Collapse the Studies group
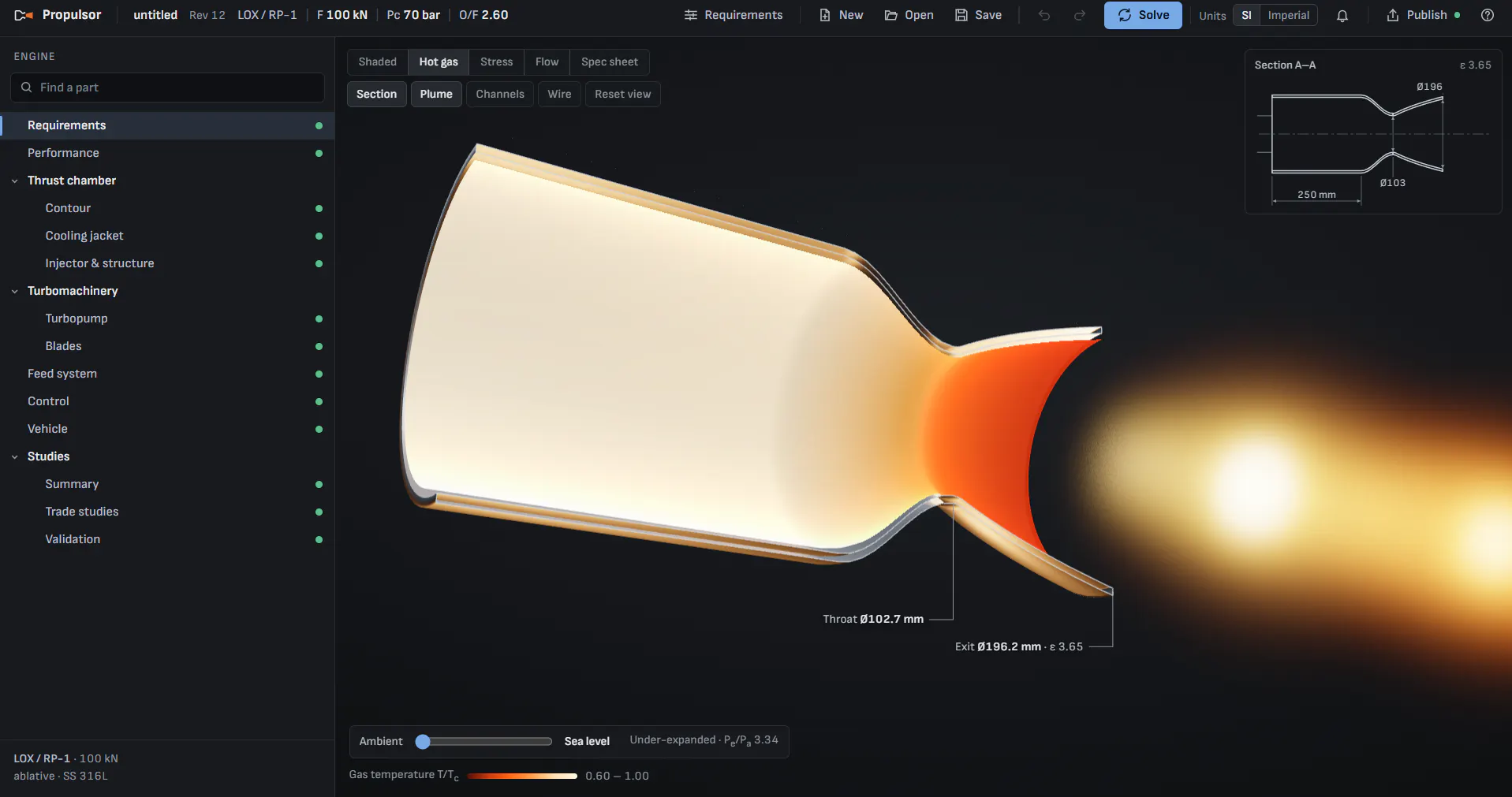The image size is (1512, 797). click(15, 456)
